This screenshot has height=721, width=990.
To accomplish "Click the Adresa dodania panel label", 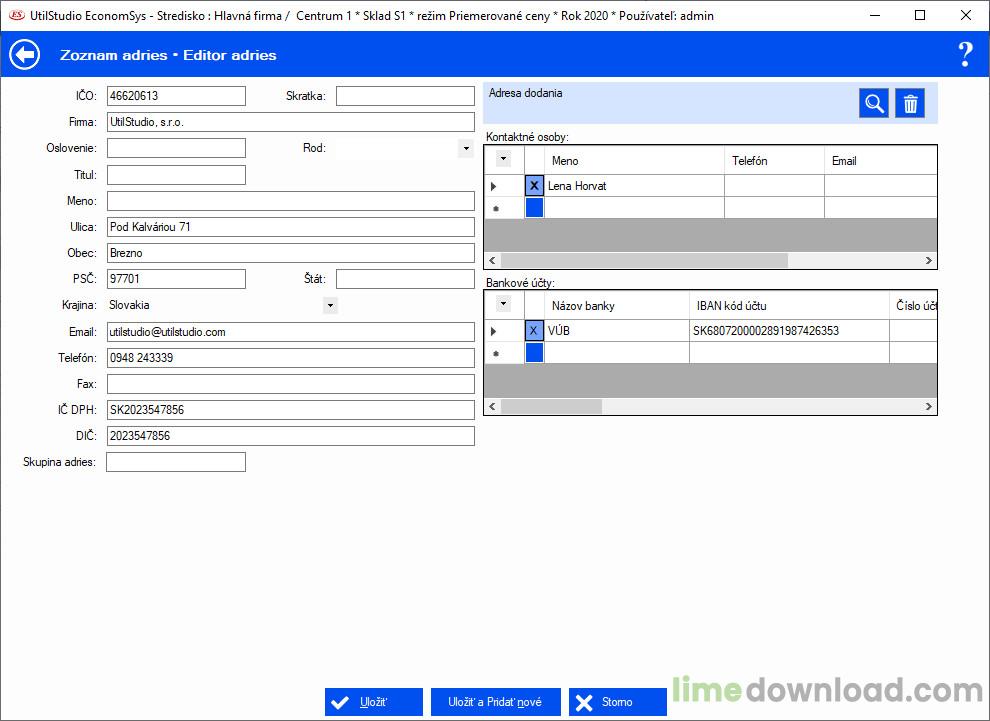I will tap(525, 93).
